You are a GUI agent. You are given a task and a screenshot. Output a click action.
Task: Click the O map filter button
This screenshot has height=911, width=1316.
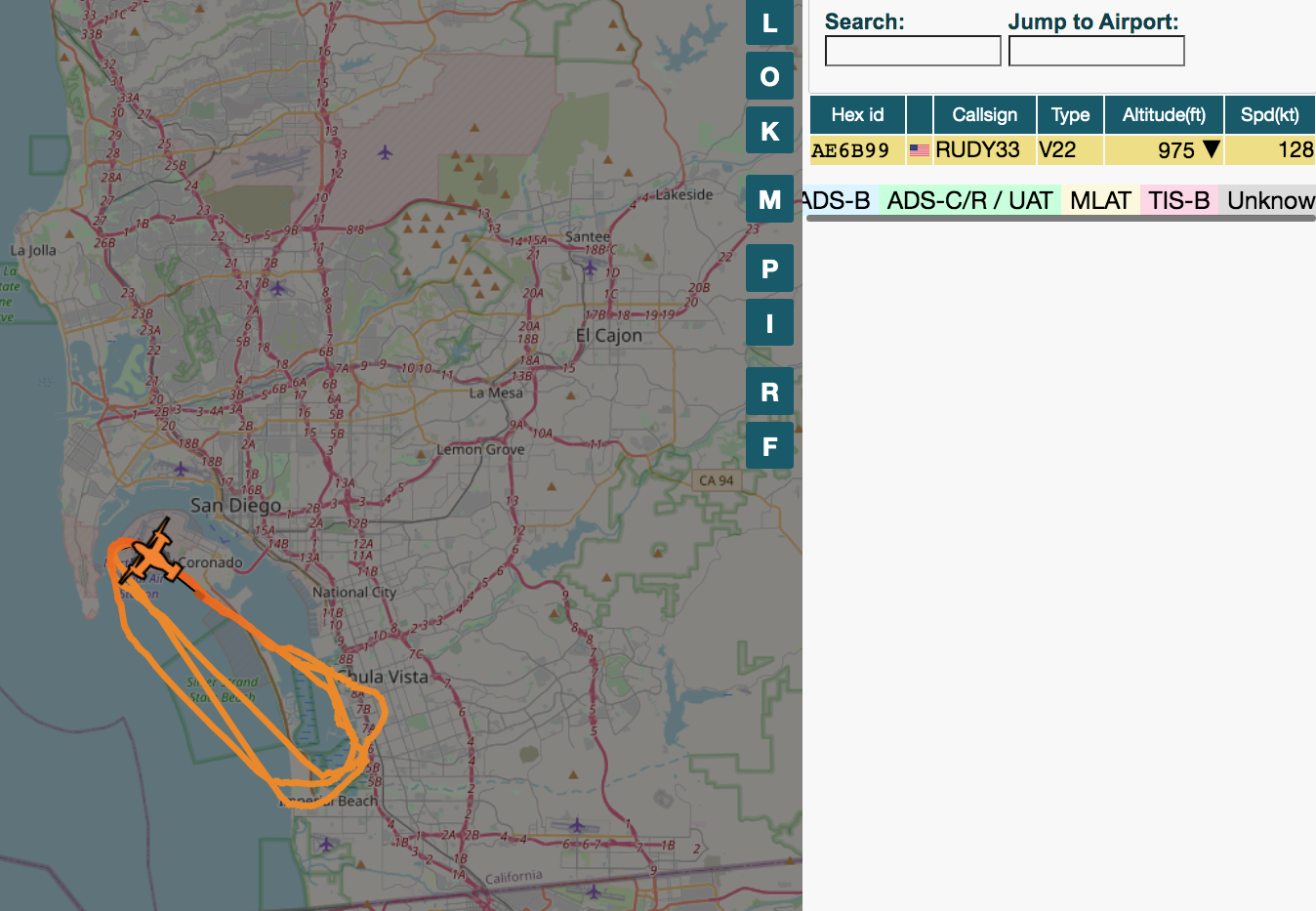769,75
